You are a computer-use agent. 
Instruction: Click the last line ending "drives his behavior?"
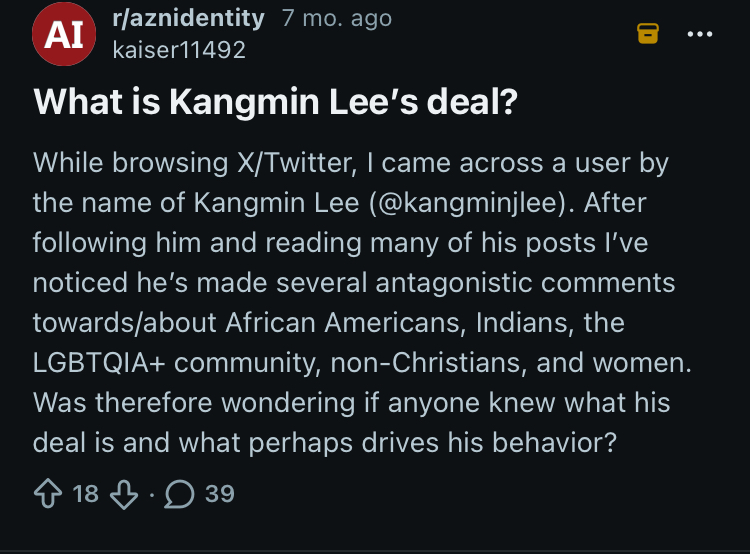pyautogui.click(x=325, y=443)
